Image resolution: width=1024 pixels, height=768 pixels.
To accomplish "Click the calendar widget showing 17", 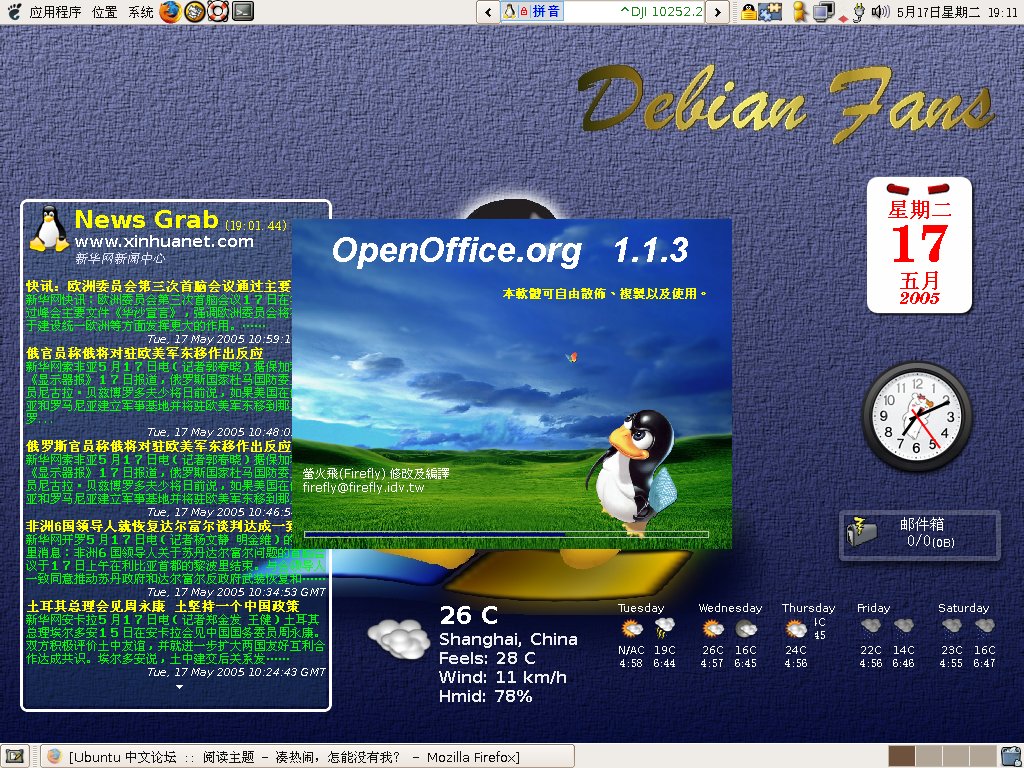I will 920,245.
